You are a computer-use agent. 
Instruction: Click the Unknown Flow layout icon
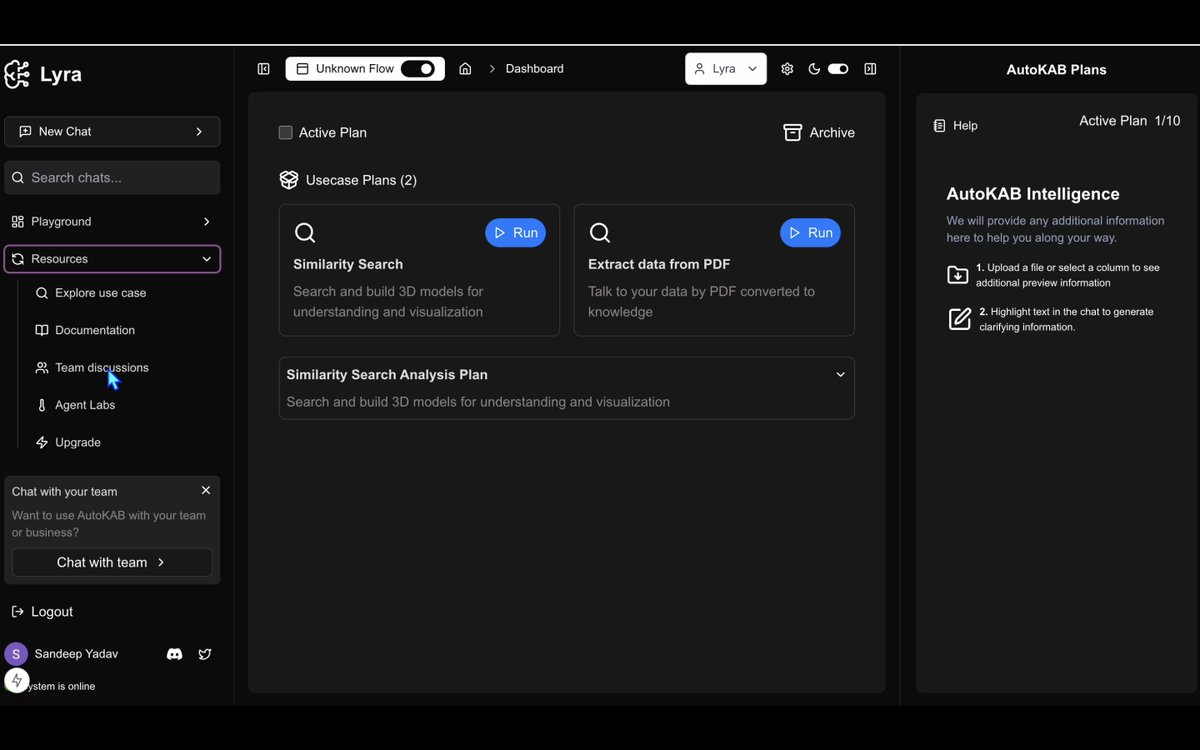pyautogui.click(x=303, y=69)
